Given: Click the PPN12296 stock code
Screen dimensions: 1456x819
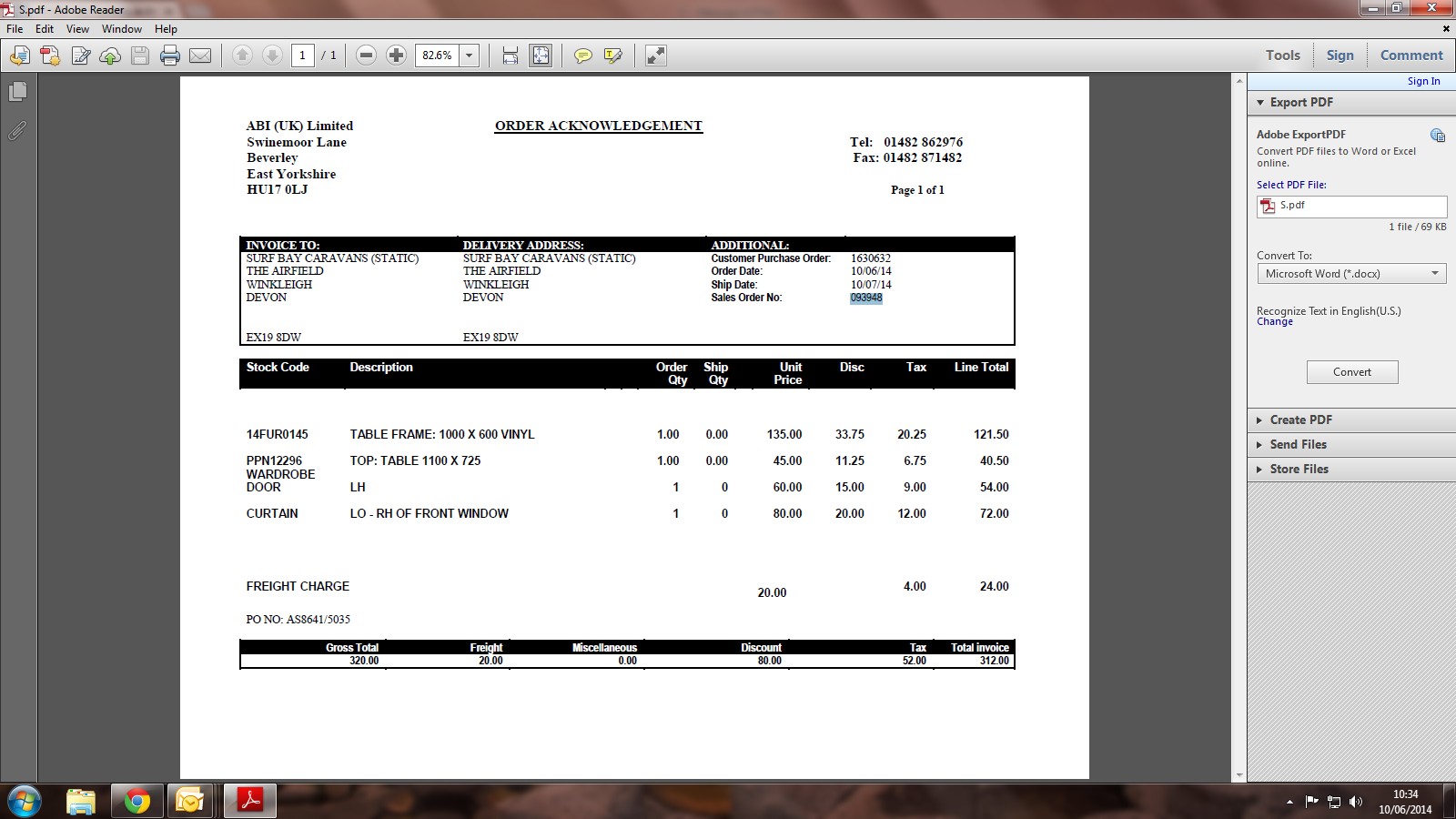Looking at the screenshot, I should 274,461.
